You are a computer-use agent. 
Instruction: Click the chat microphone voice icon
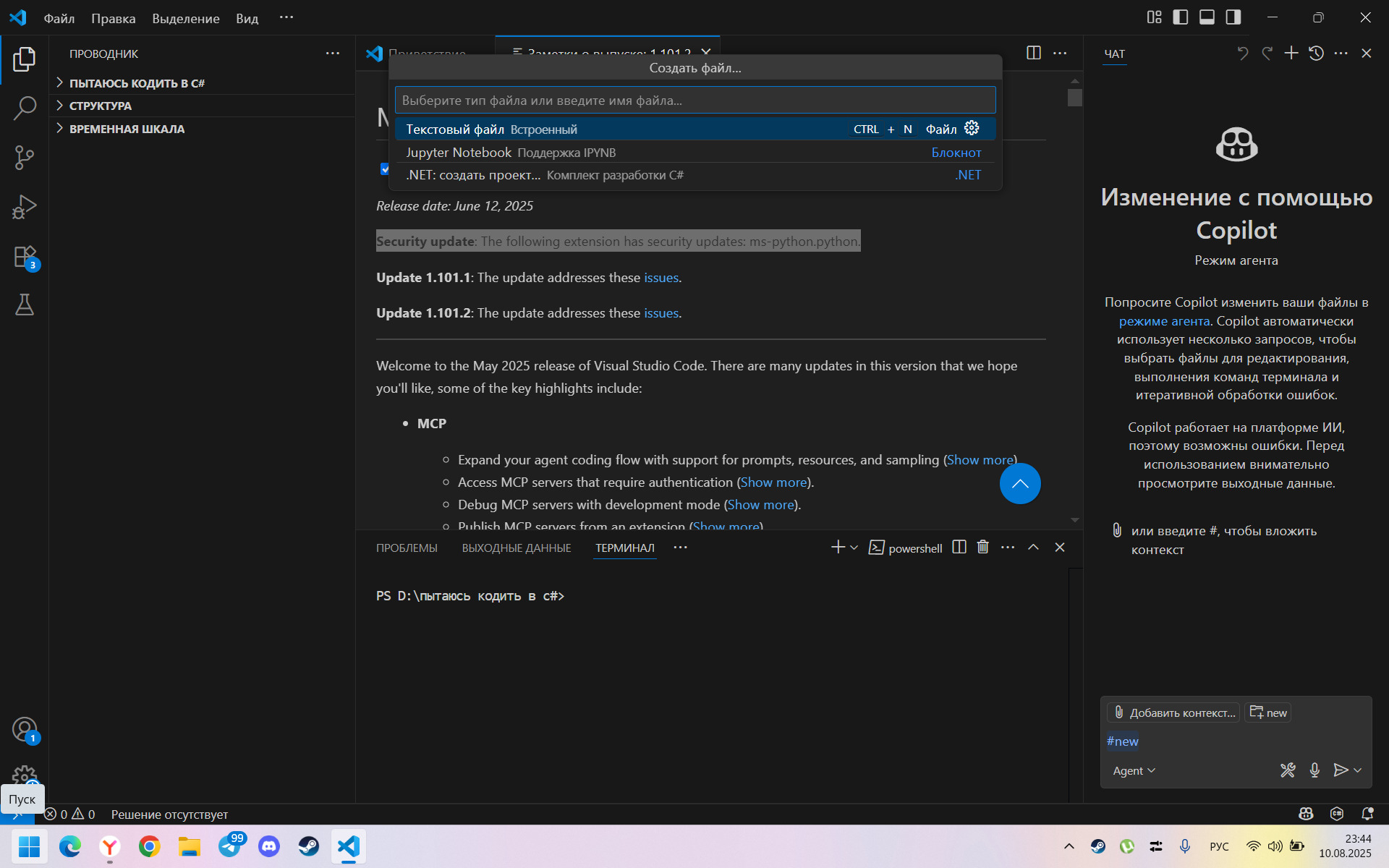[1314, 770]
